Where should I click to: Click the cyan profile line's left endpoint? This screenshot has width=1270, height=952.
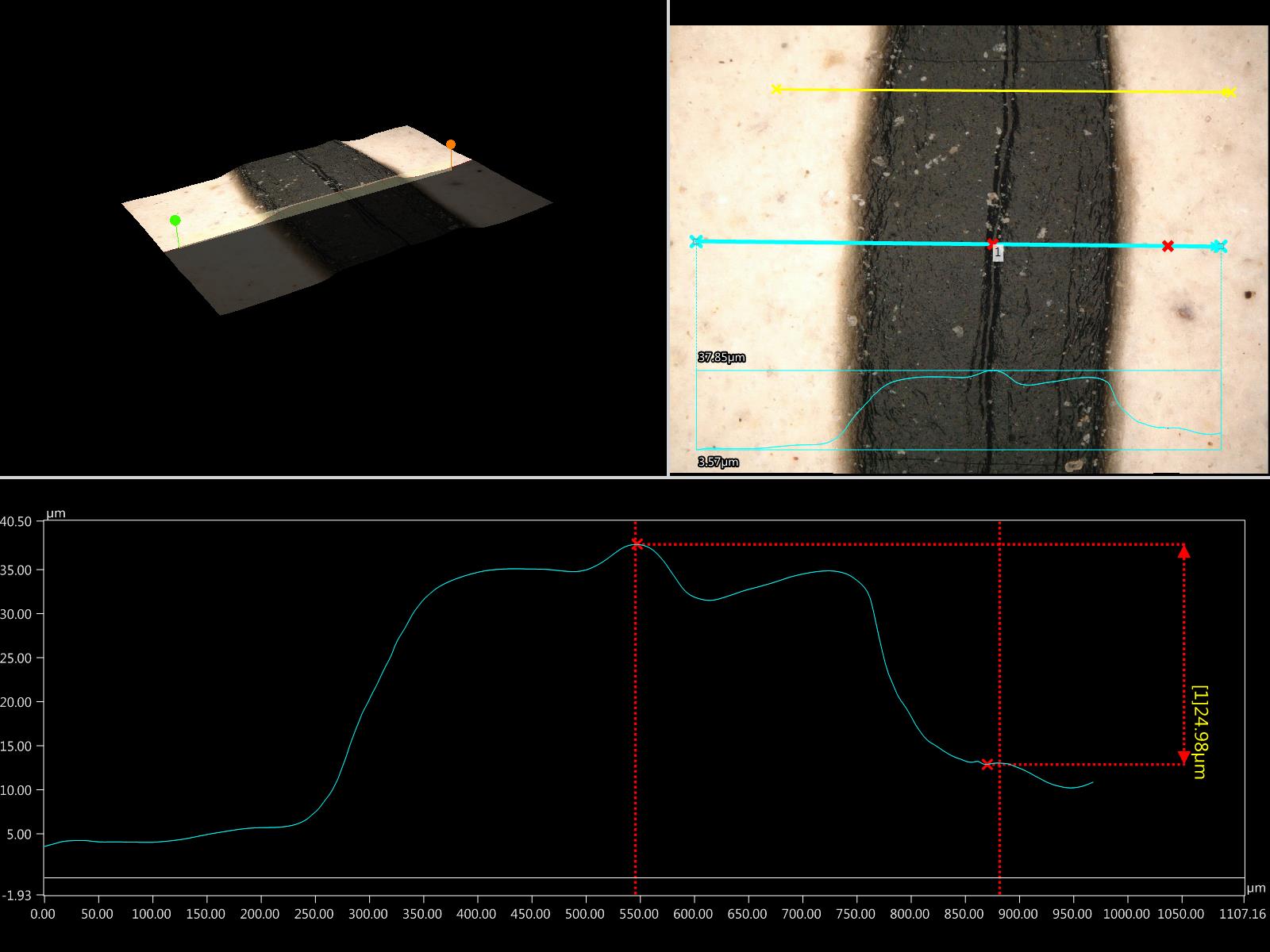point(696,241)
